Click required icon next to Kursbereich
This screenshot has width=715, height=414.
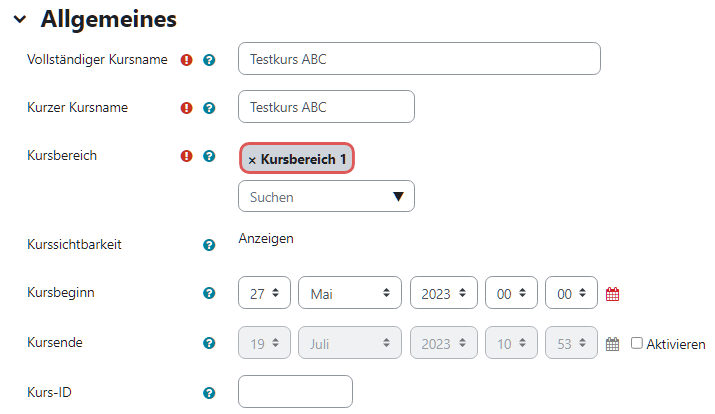(x=186, y=156)
